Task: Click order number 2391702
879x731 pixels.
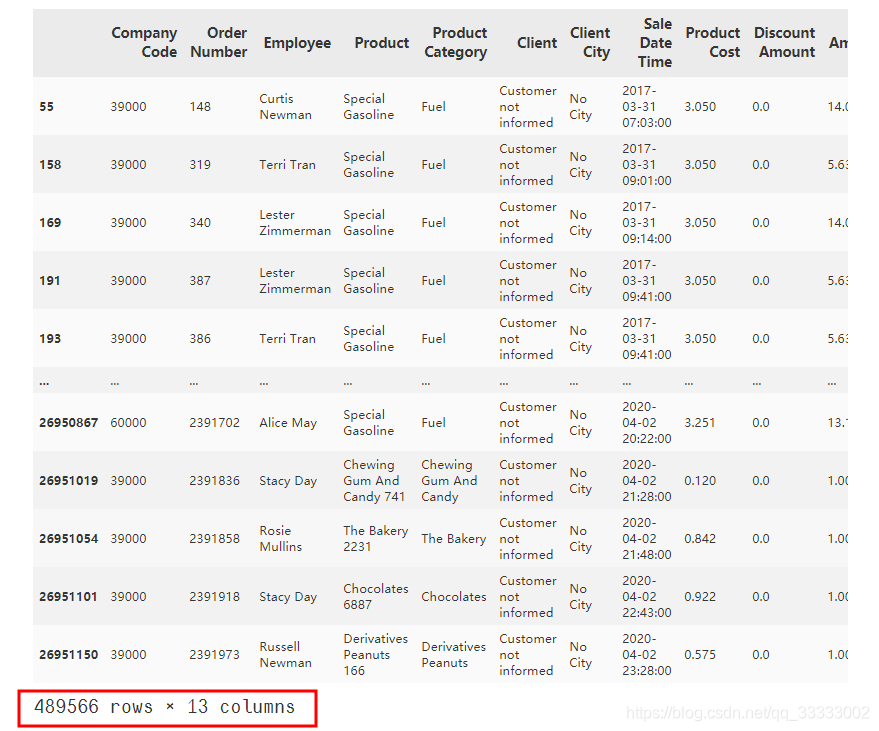Action: [214, 423]
